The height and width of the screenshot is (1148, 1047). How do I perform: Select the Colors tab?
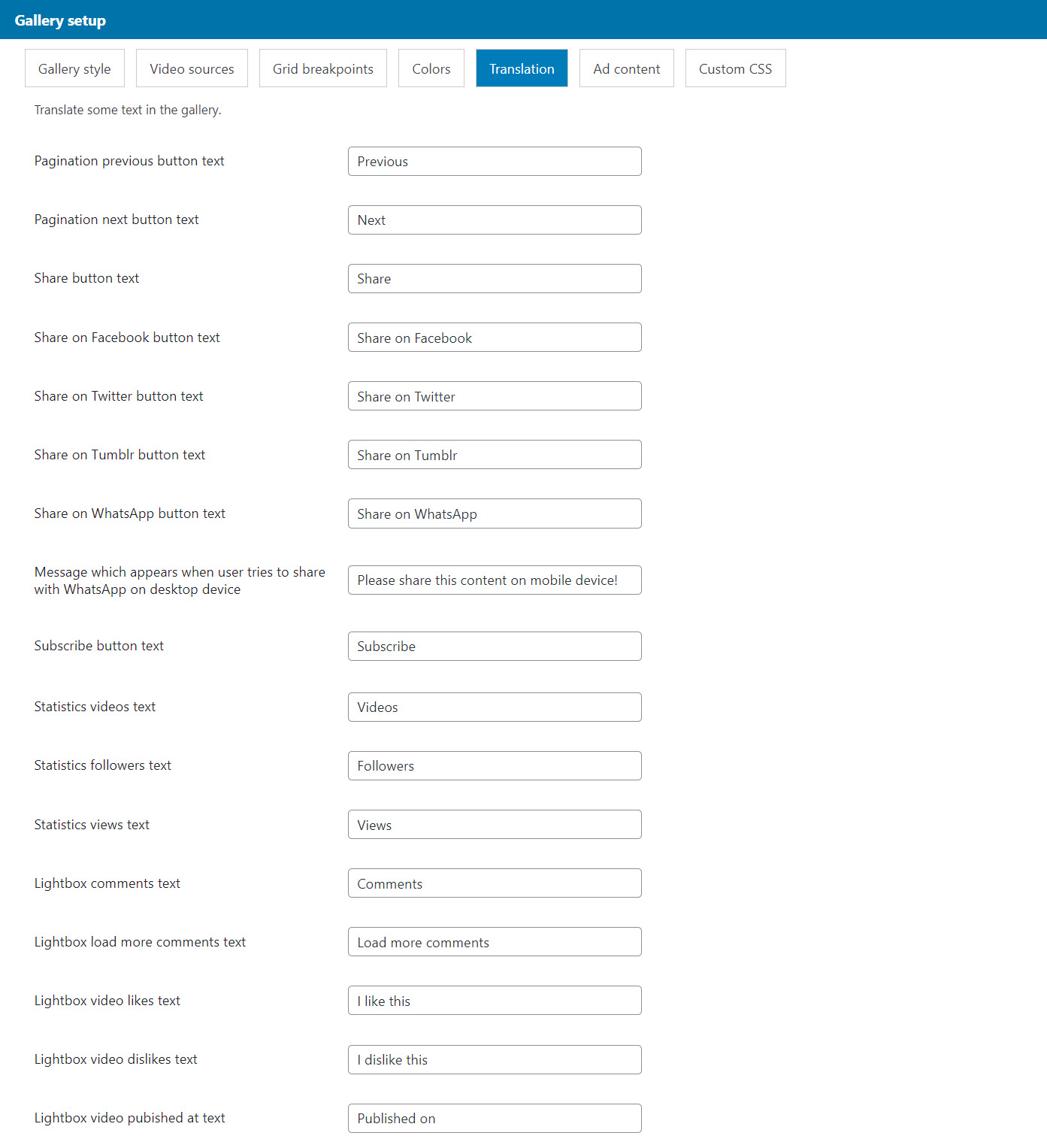[431, 68]
